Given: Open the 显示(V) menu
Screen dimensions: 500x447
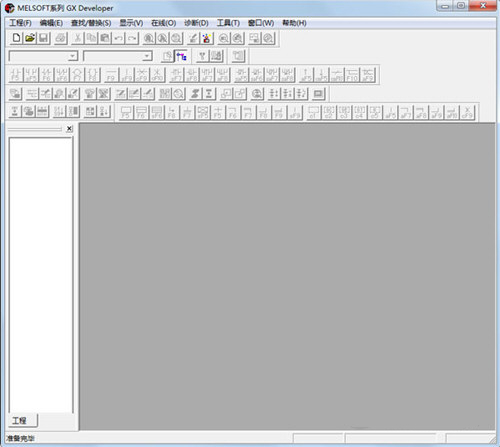Looking at the screenshot, I should pyautogui.click(x=131, y=23).
